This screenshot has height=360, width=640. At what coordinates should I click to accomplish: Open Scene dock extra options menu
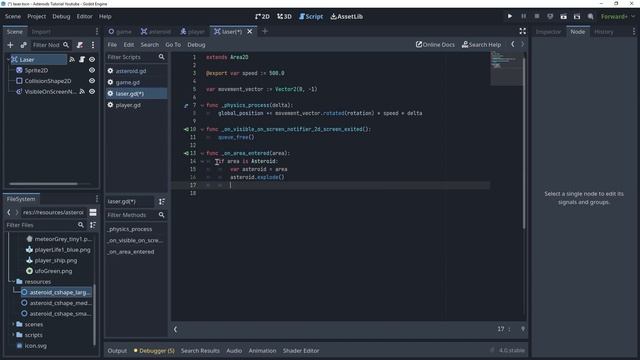(93, 45)
